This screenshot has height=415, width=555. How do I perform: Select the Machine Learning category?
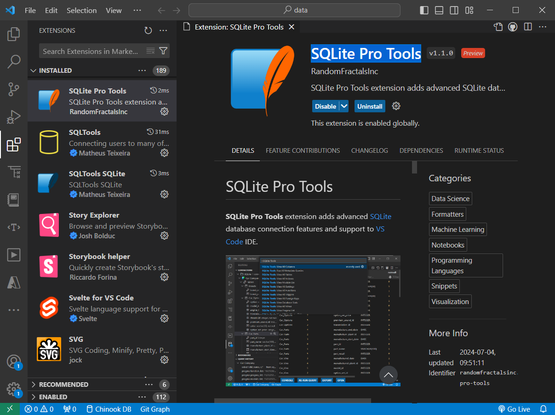click(x=458, y=229)
